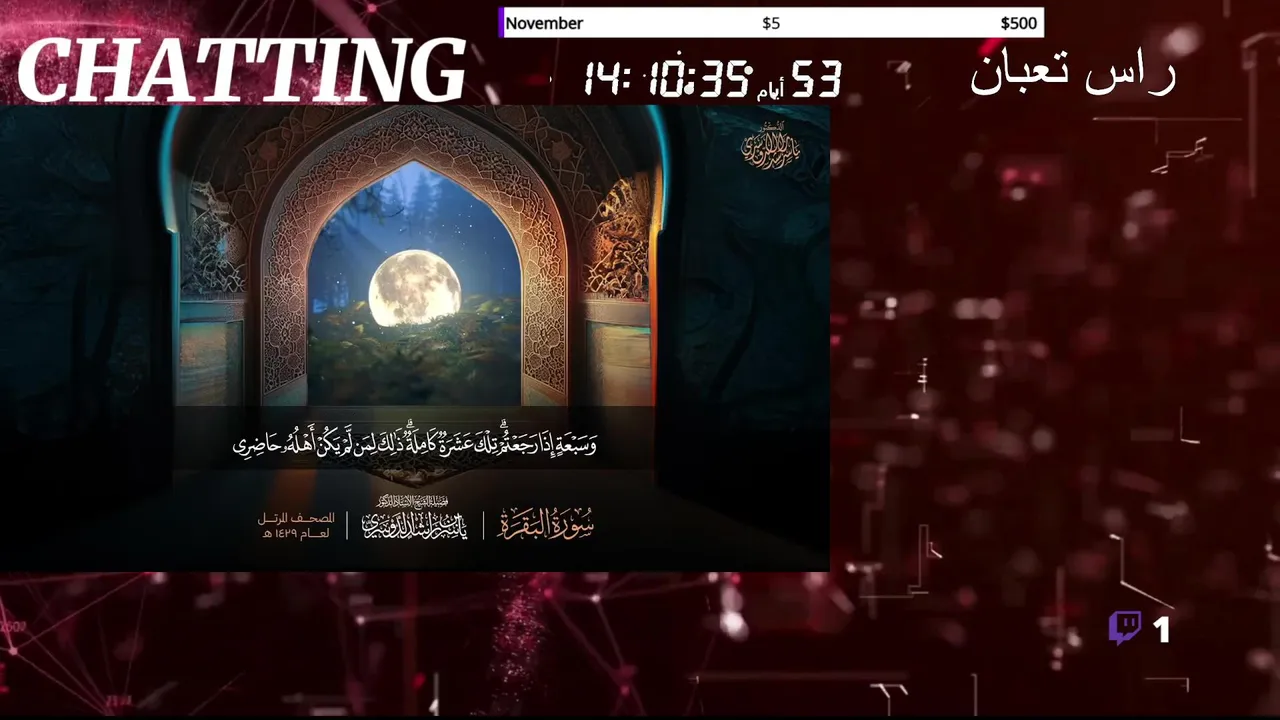
Task: Click the '$500' goal target amount
Action: pyautogui.click(x=1019, y=23)
